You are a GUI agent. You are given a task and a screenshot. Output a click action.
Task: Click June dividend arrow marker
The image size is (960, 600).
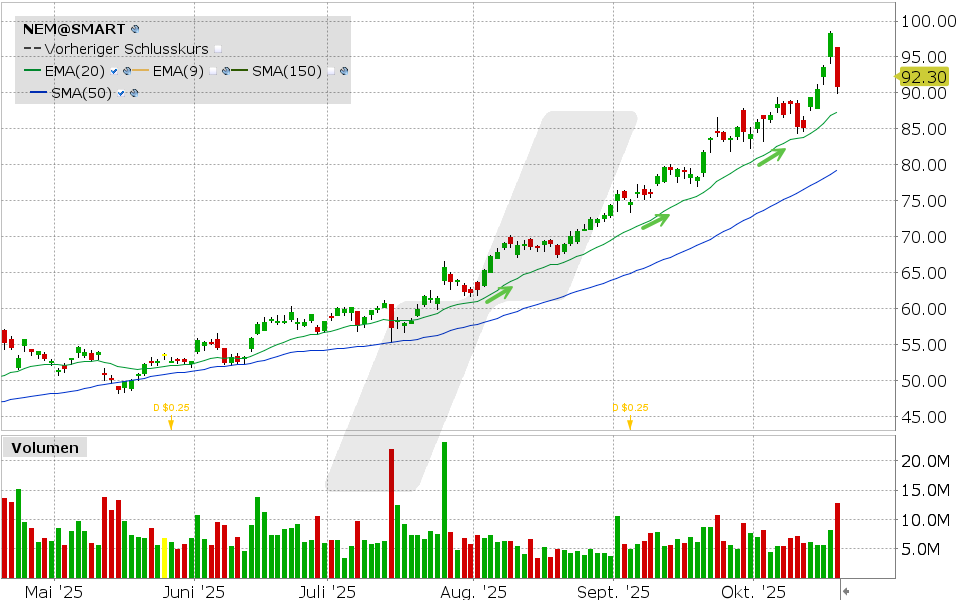(x=170, y=423)
